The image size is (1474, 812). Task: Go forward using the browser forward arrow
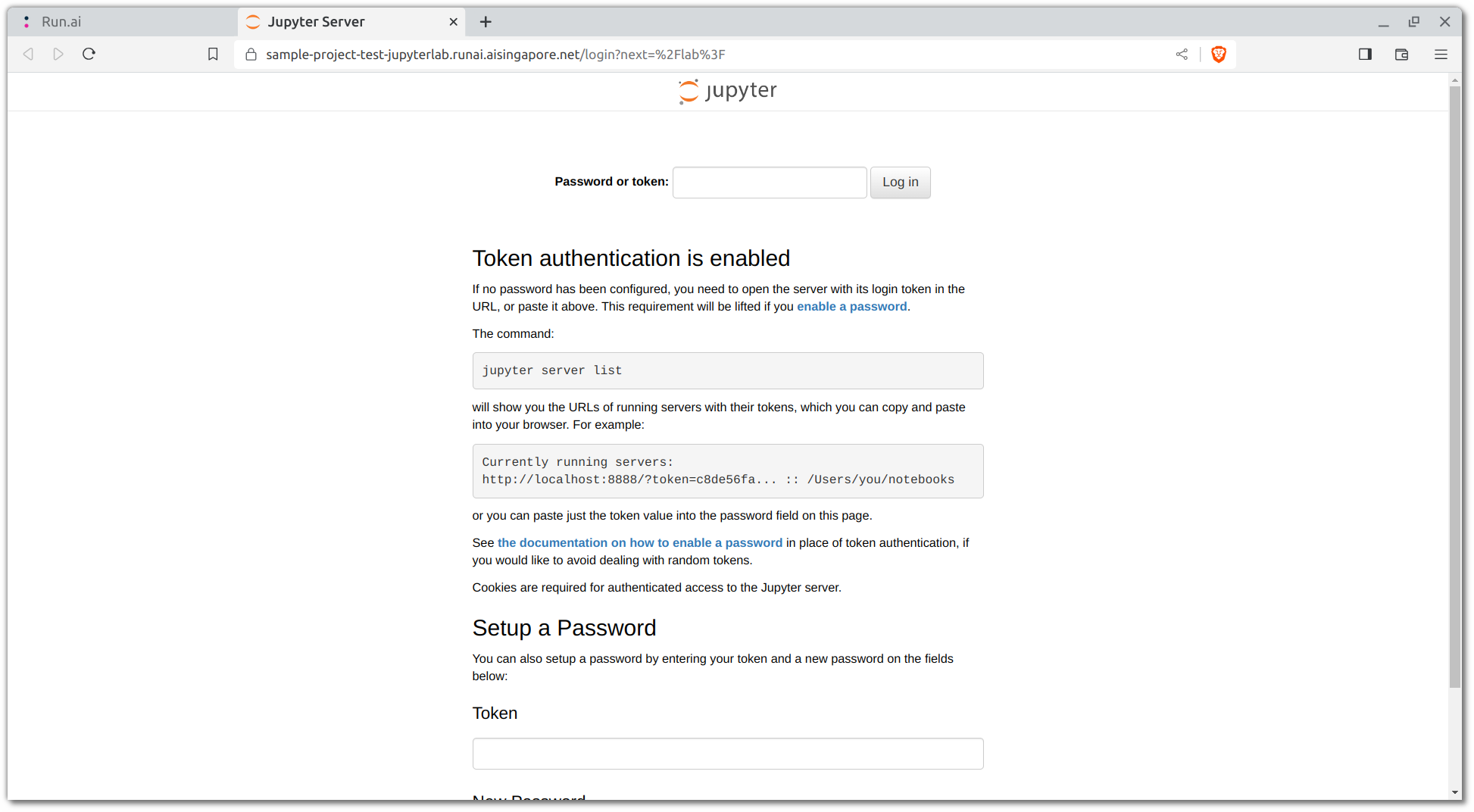point(58,54)
